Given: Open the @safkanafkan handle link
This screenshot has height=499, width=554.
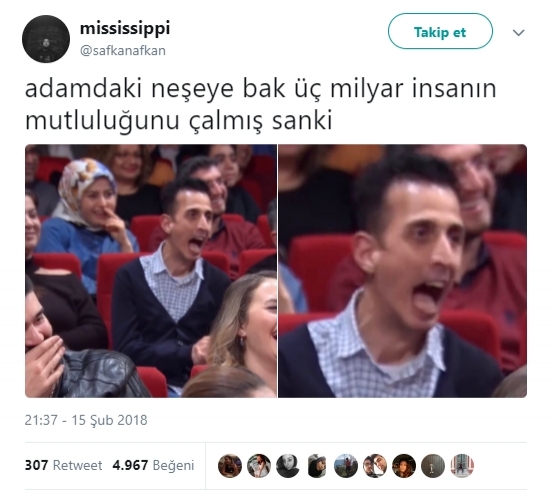Looking at the screenshot, I should click(123, 51).
